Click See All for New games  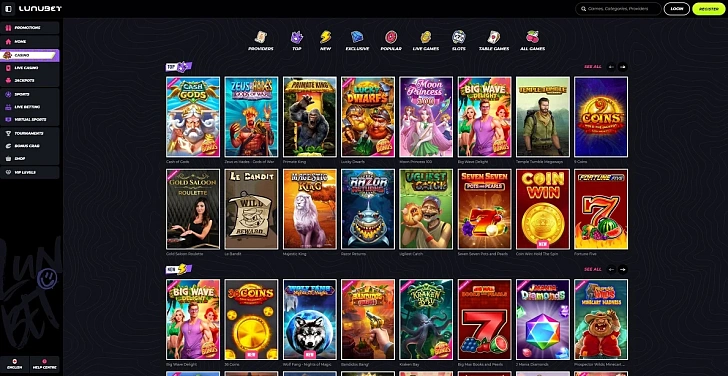pos(592,269)
